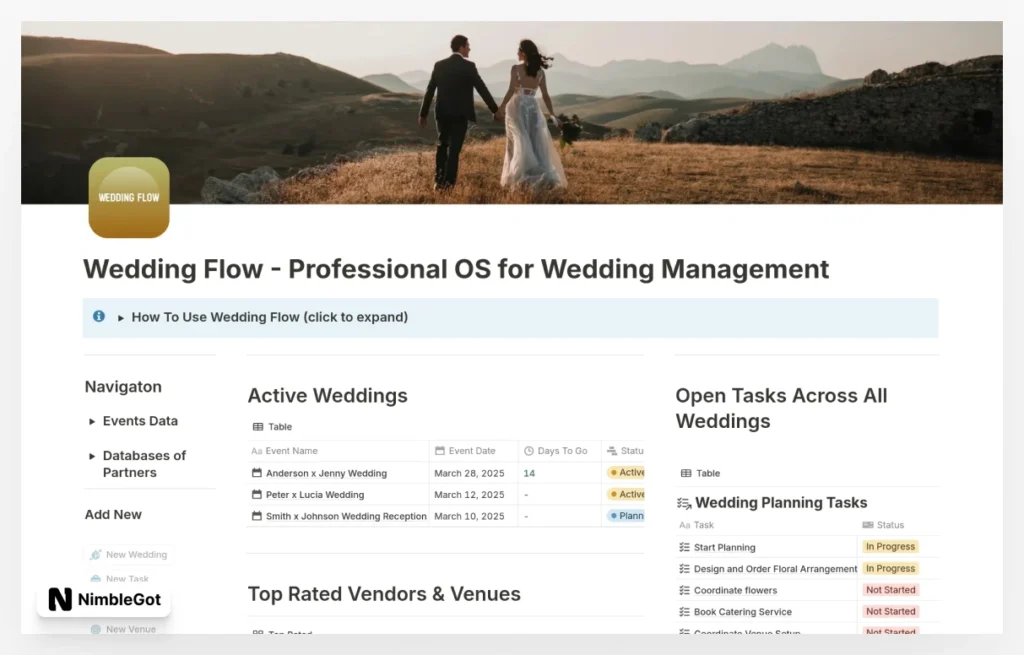This screenshot has height=655, width=1024.
Task: Click the Wedding Planning Tasks checklist icon
Action: pos(684,503)
